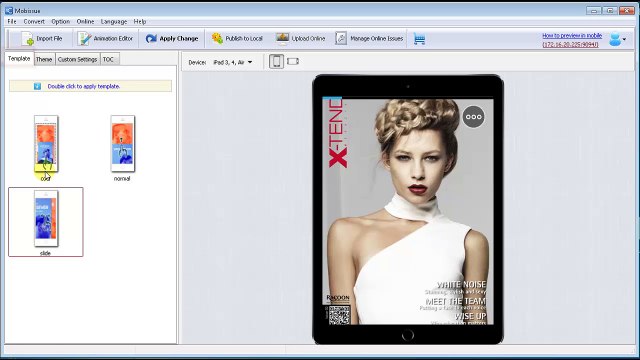The image size is (640, 360).
Task: Click the Import File button label
Action: (49, 38)
